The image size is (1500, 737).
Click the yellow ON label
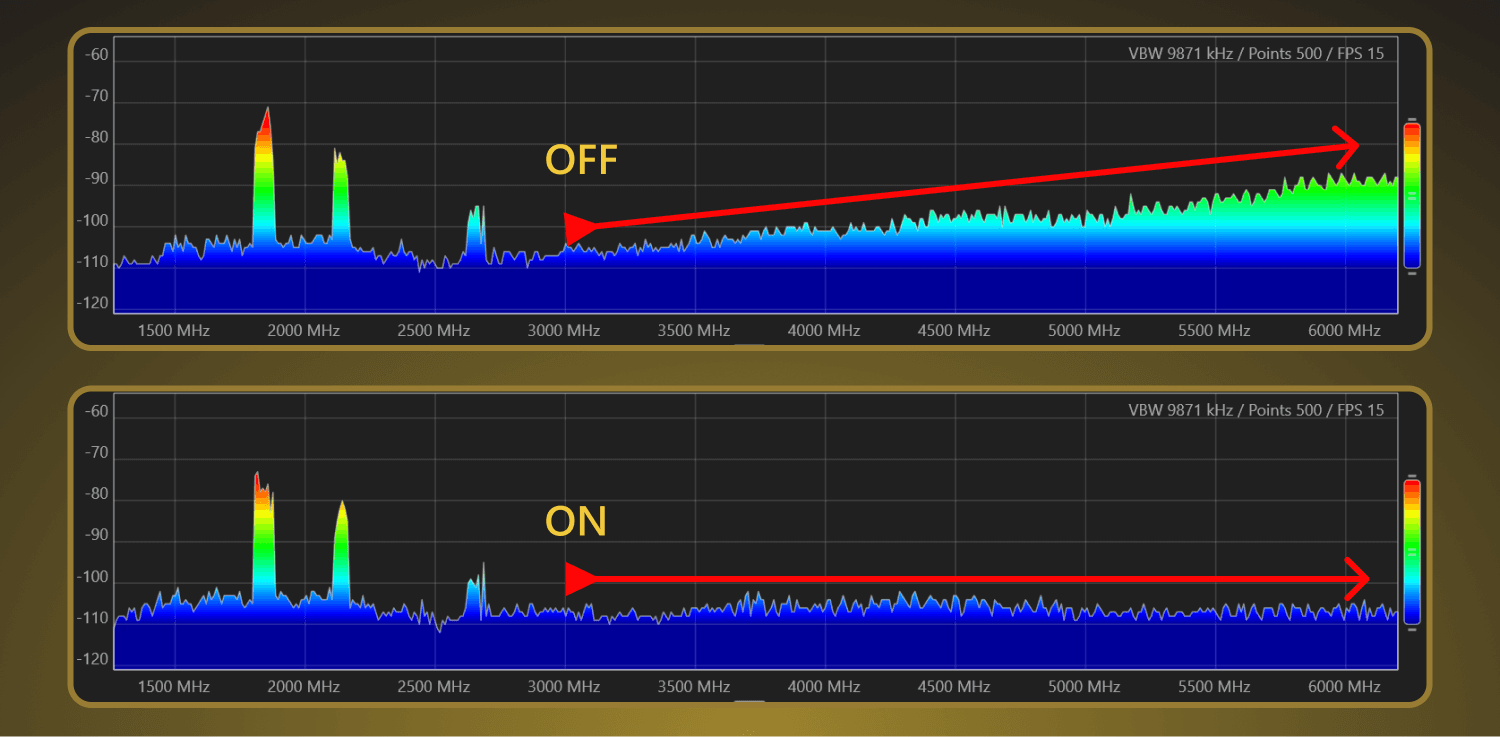pos(576,521)
